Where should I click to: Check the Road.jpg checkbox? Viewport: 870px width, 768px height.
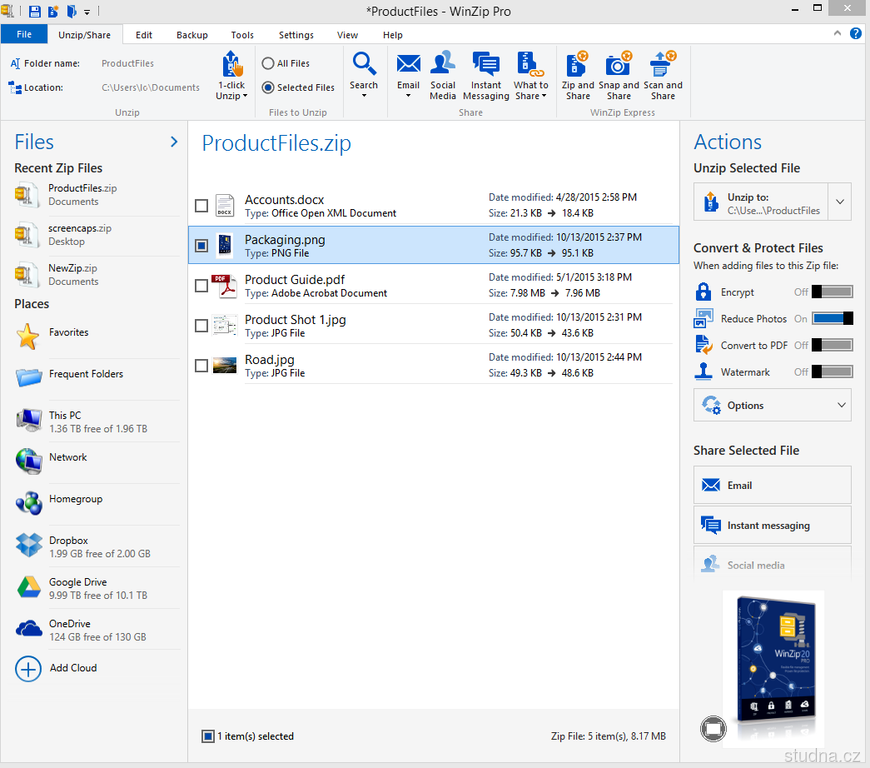pyautogui.click(x=201, y=366)
